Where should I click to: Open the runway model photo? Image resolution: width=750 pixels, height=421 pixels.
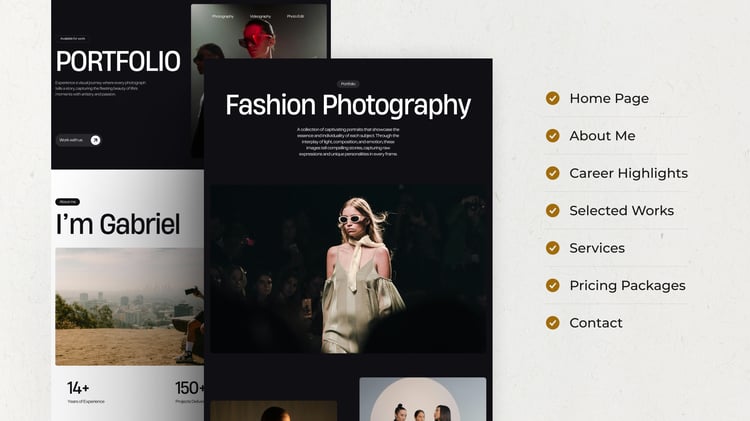coord(348,269)
